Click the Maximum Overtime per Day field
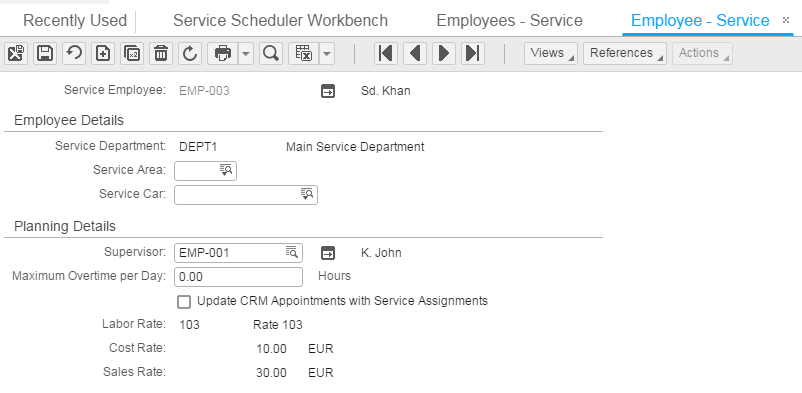802x393 pixels. [238, 277]
